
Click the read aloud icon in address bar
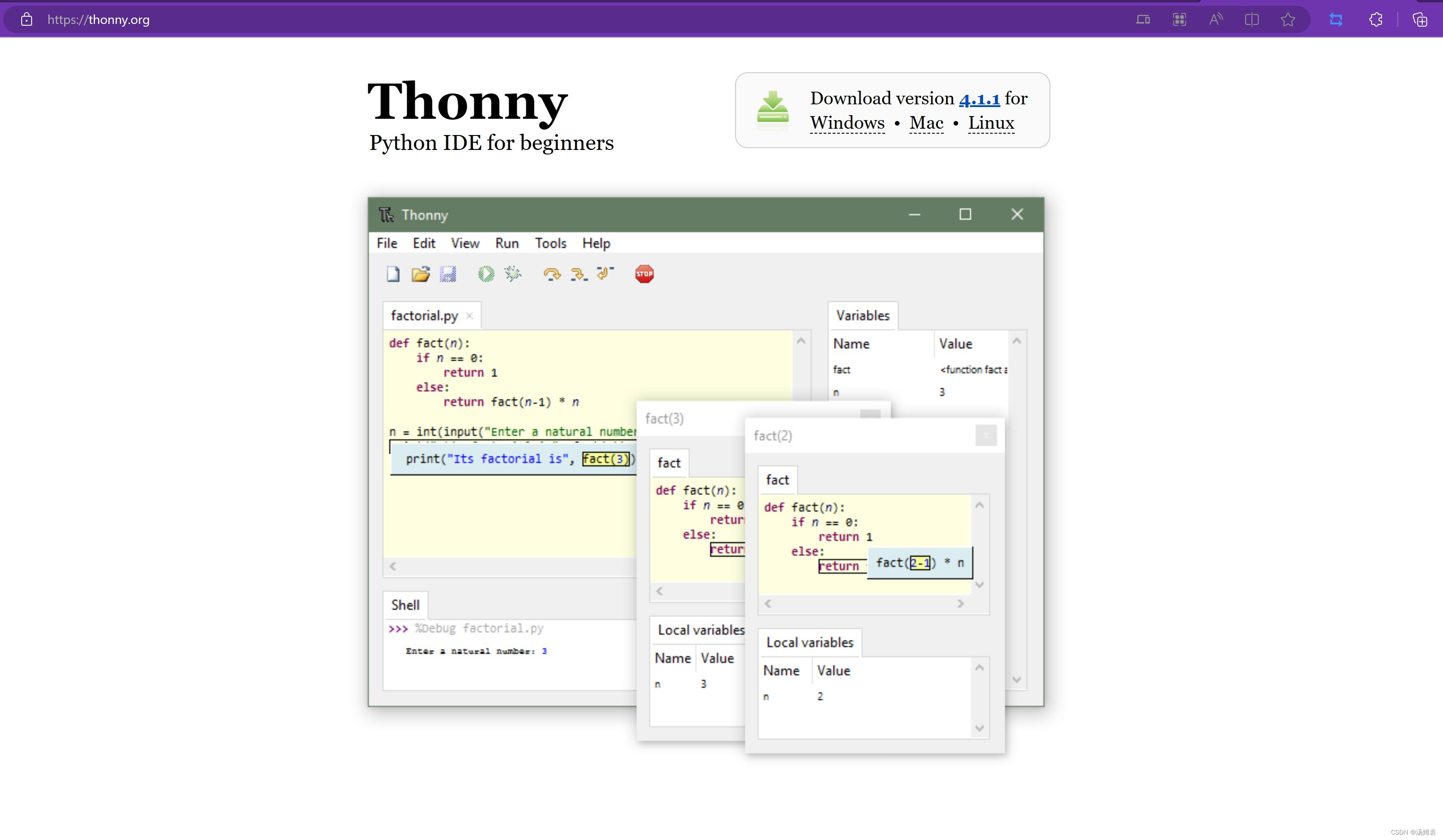1216,19
